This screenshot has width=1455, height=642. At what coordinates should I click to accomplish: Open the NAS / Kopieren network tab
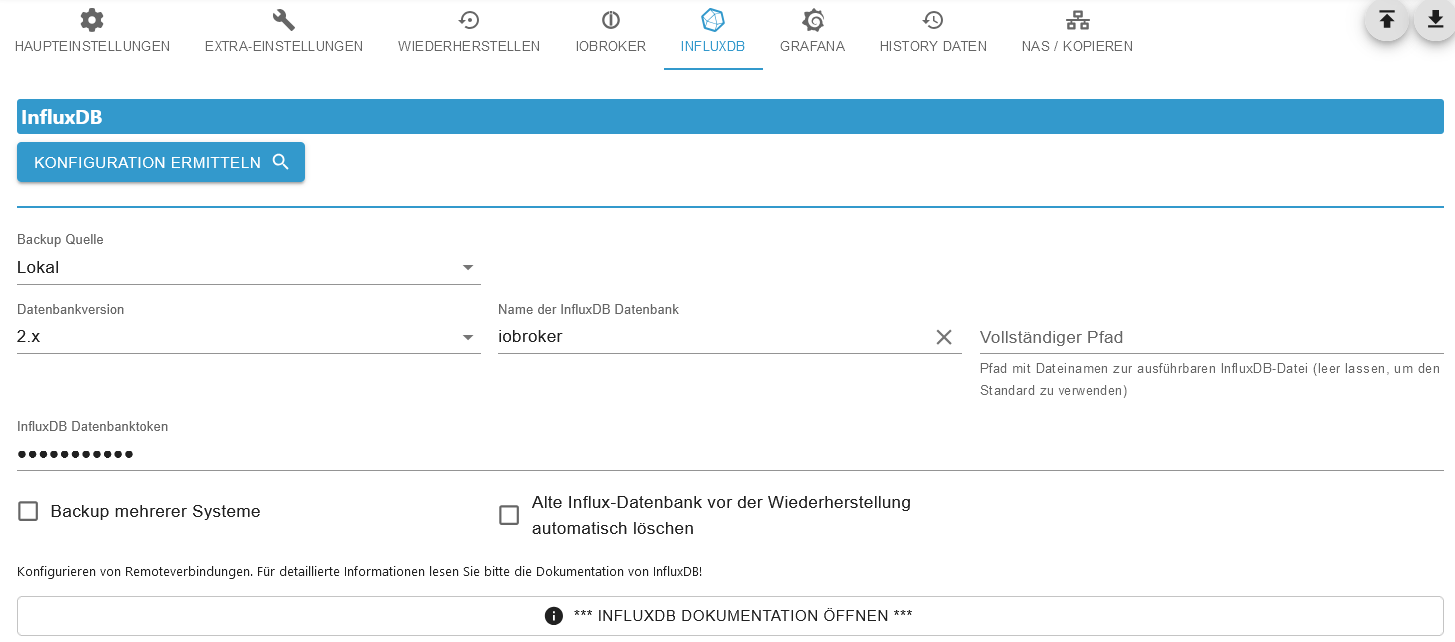coord(1077,34)
